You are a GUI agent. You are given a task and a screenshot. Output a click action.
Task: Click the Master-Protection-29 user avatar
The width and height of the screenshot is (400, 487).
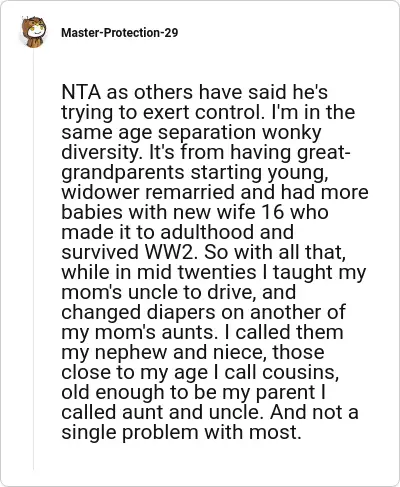point(33,33)
